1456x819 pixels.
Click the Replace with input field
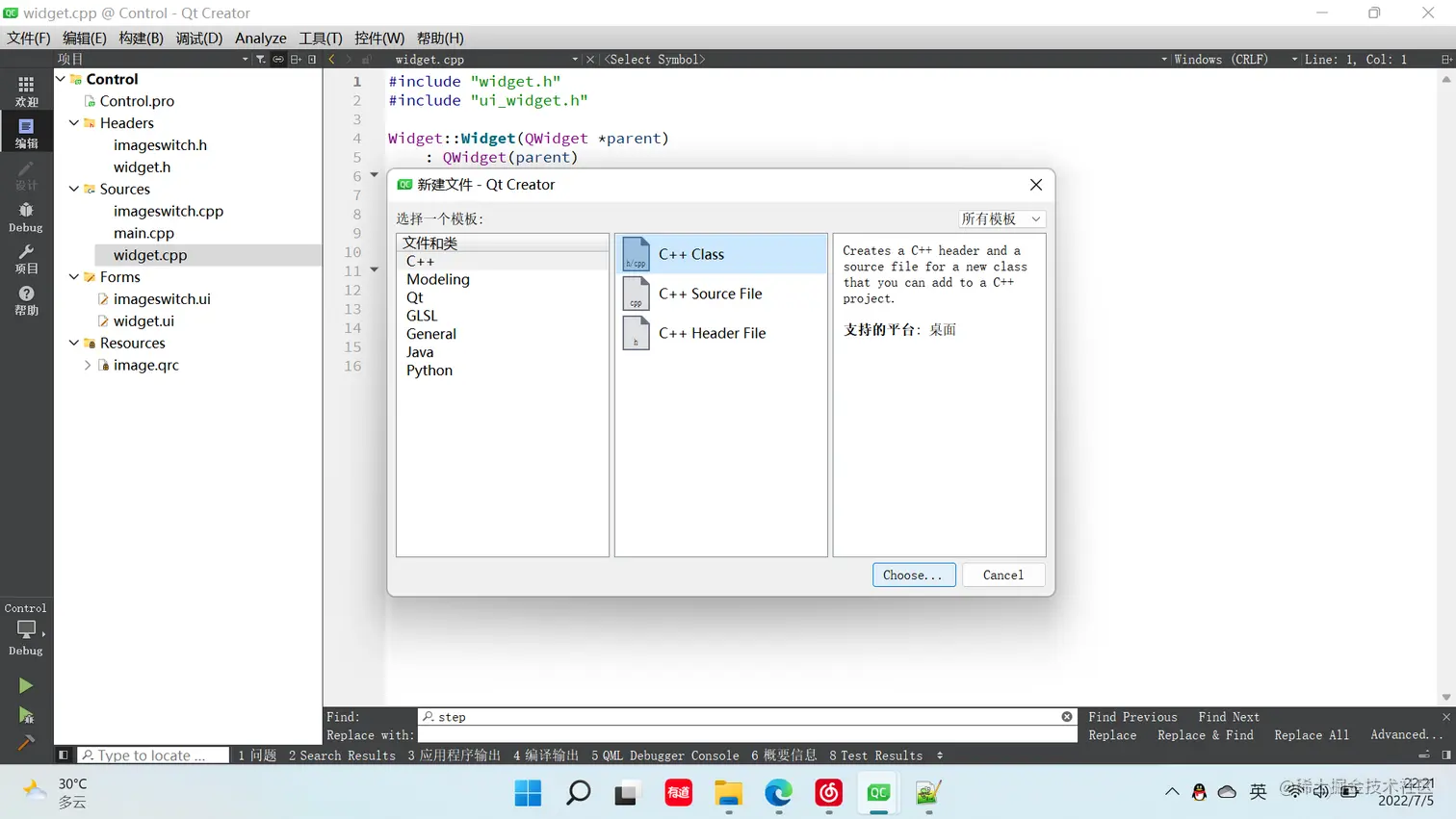pos(747,735)
